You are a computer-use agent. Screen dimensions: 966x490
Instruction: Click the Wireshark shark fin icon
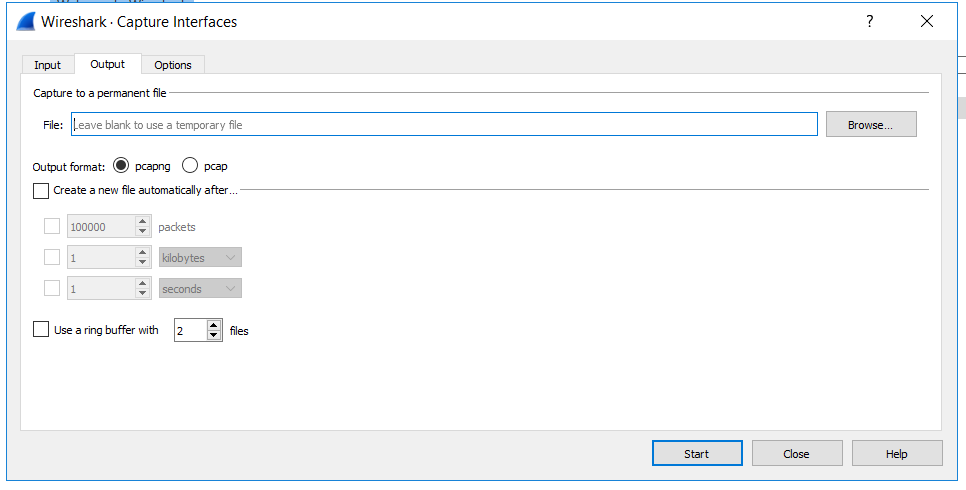[x=25, y=22]
